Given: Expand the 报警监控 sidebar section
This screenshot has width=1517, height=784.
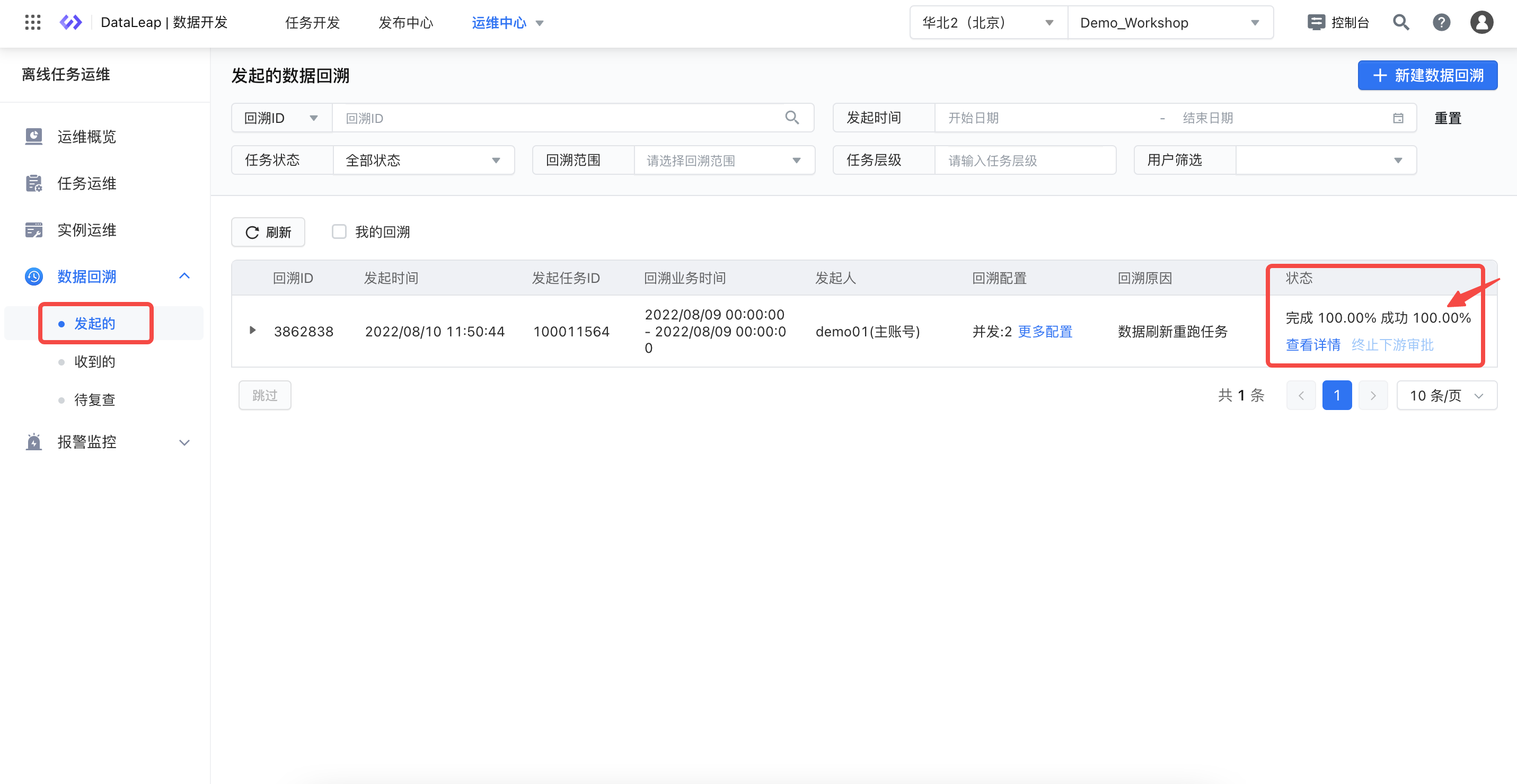Looking at the screenshot, I should point(184,442).
